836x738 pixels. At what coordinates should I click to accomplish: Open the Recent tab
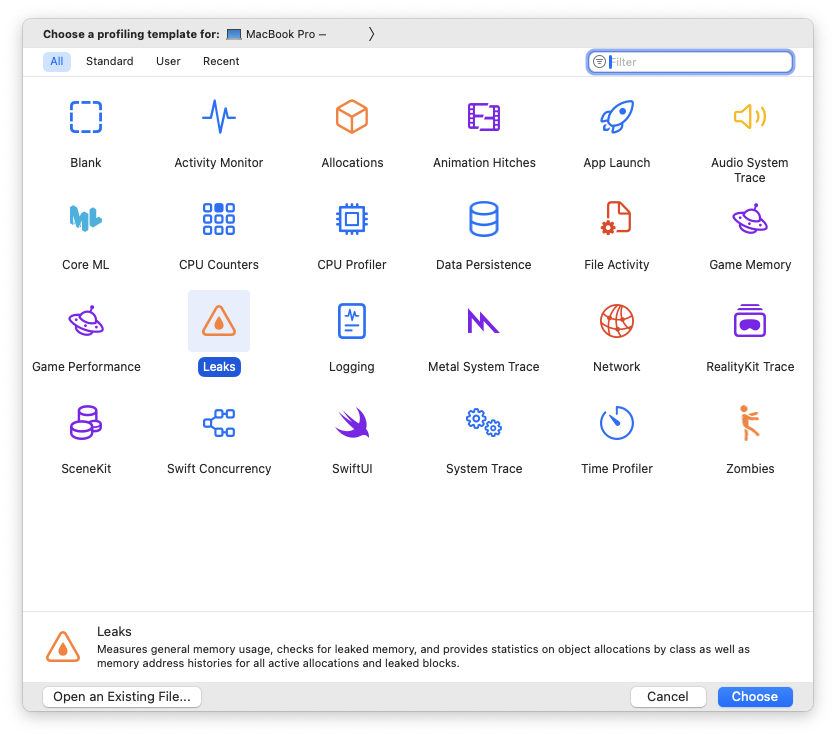tap(221, 61)
